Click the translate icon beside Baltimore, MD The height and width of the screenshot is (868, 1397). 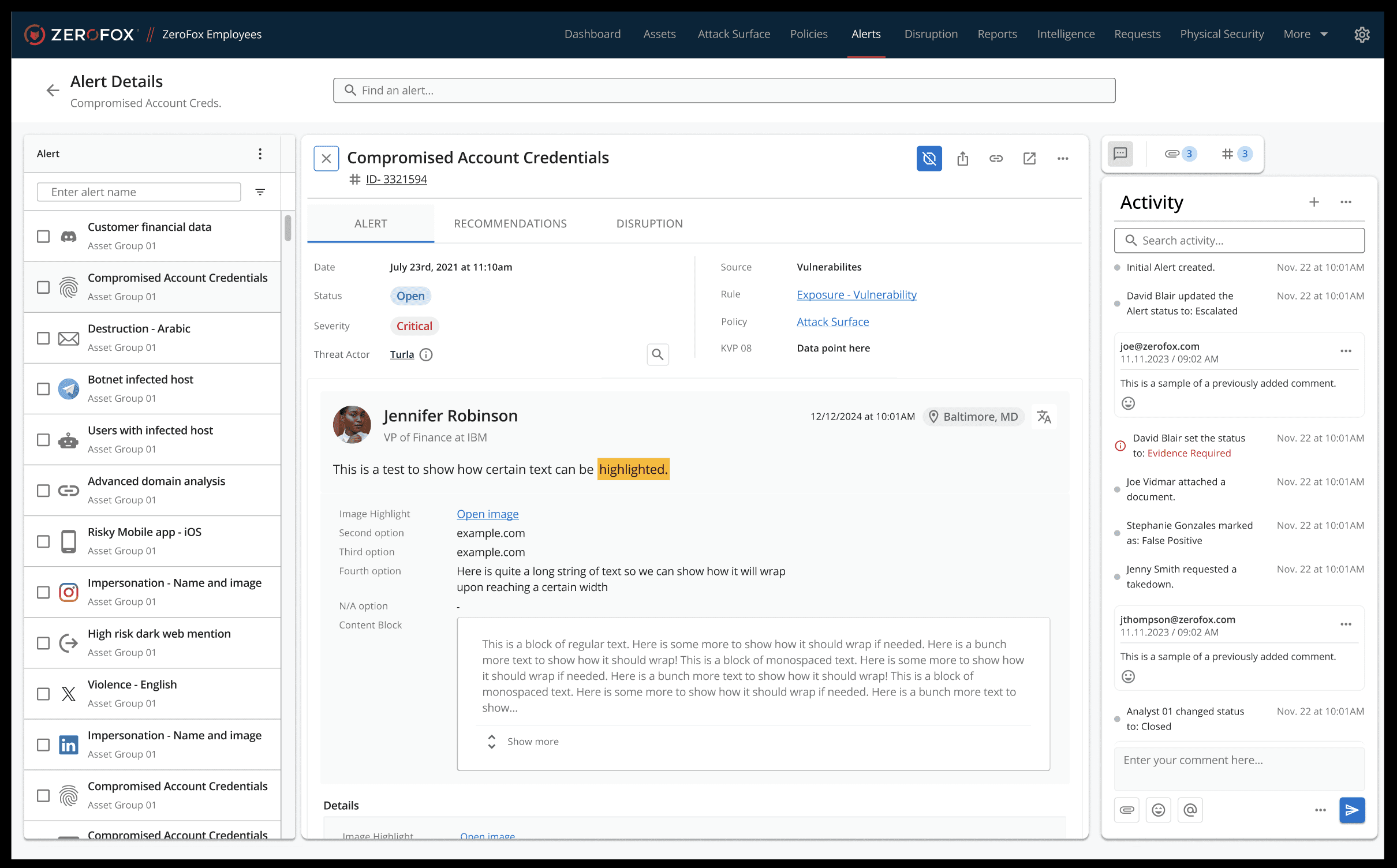coord(1044,417)
